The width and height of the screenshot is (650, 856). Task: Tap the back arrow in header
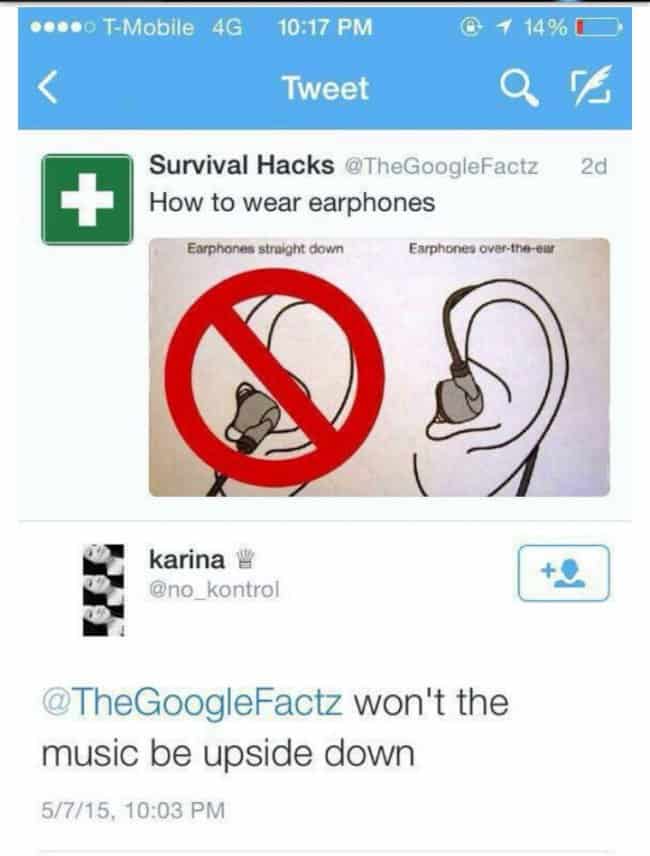(48, 88)
